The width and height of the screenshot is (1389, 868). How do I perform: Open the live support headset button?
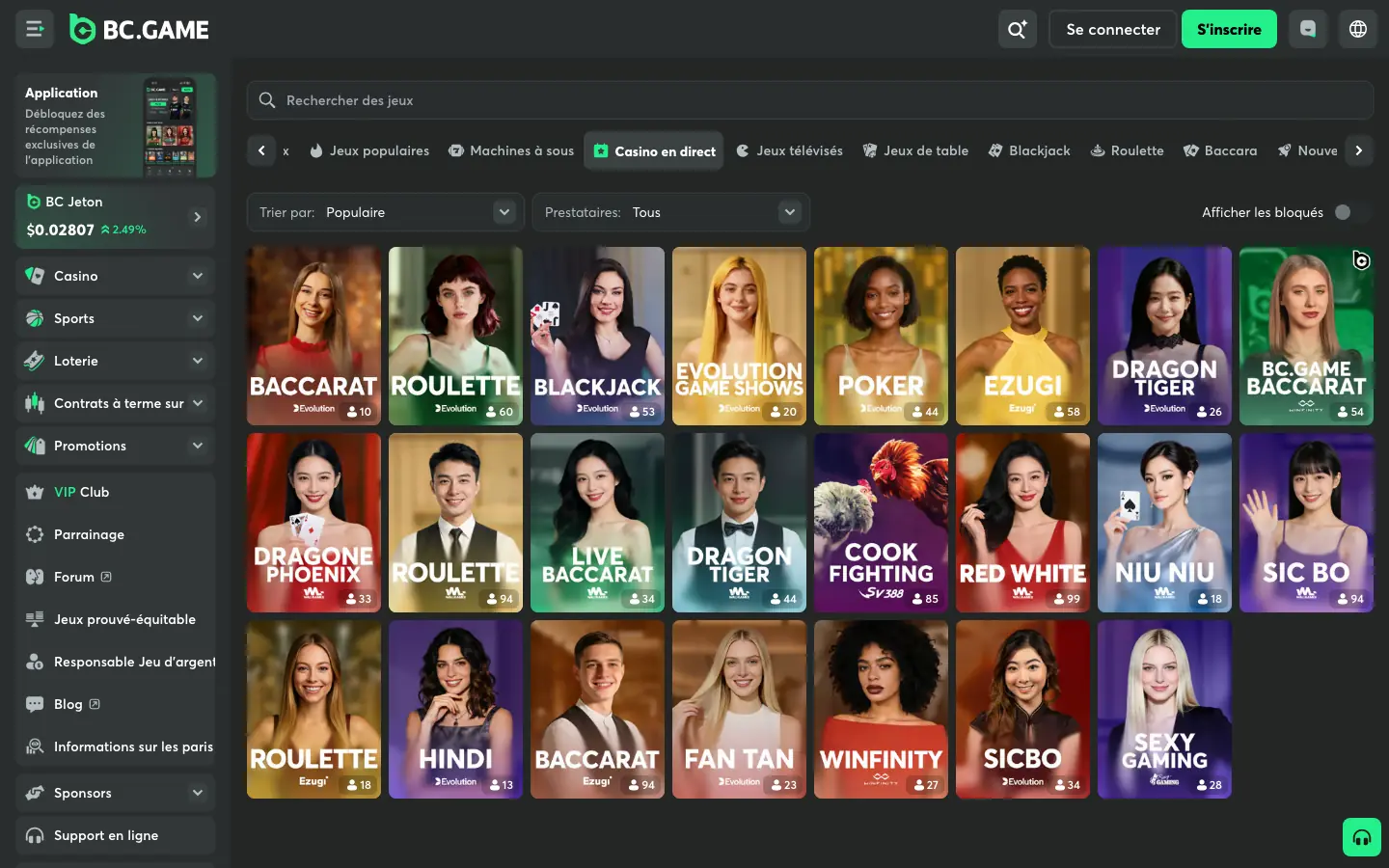click(x=1362, y=837)
